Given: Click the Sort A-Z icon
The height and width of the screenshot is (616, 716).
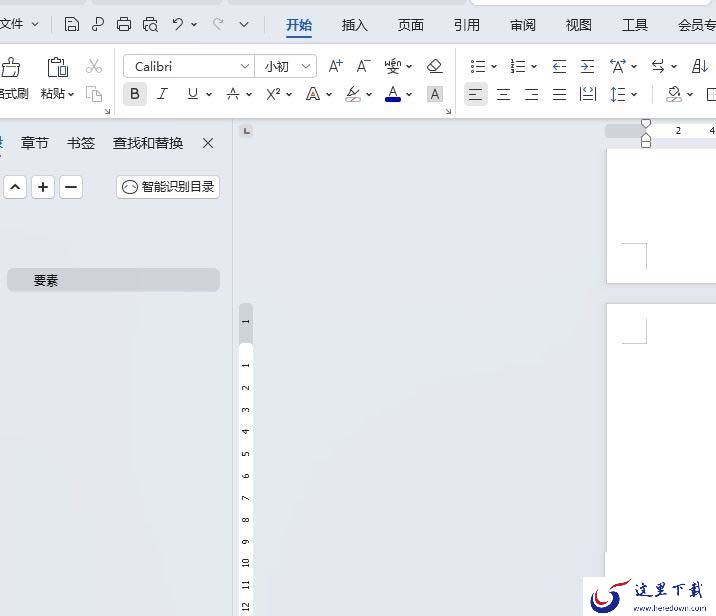Looking at the screenshot, I should [x=700, y=67].
